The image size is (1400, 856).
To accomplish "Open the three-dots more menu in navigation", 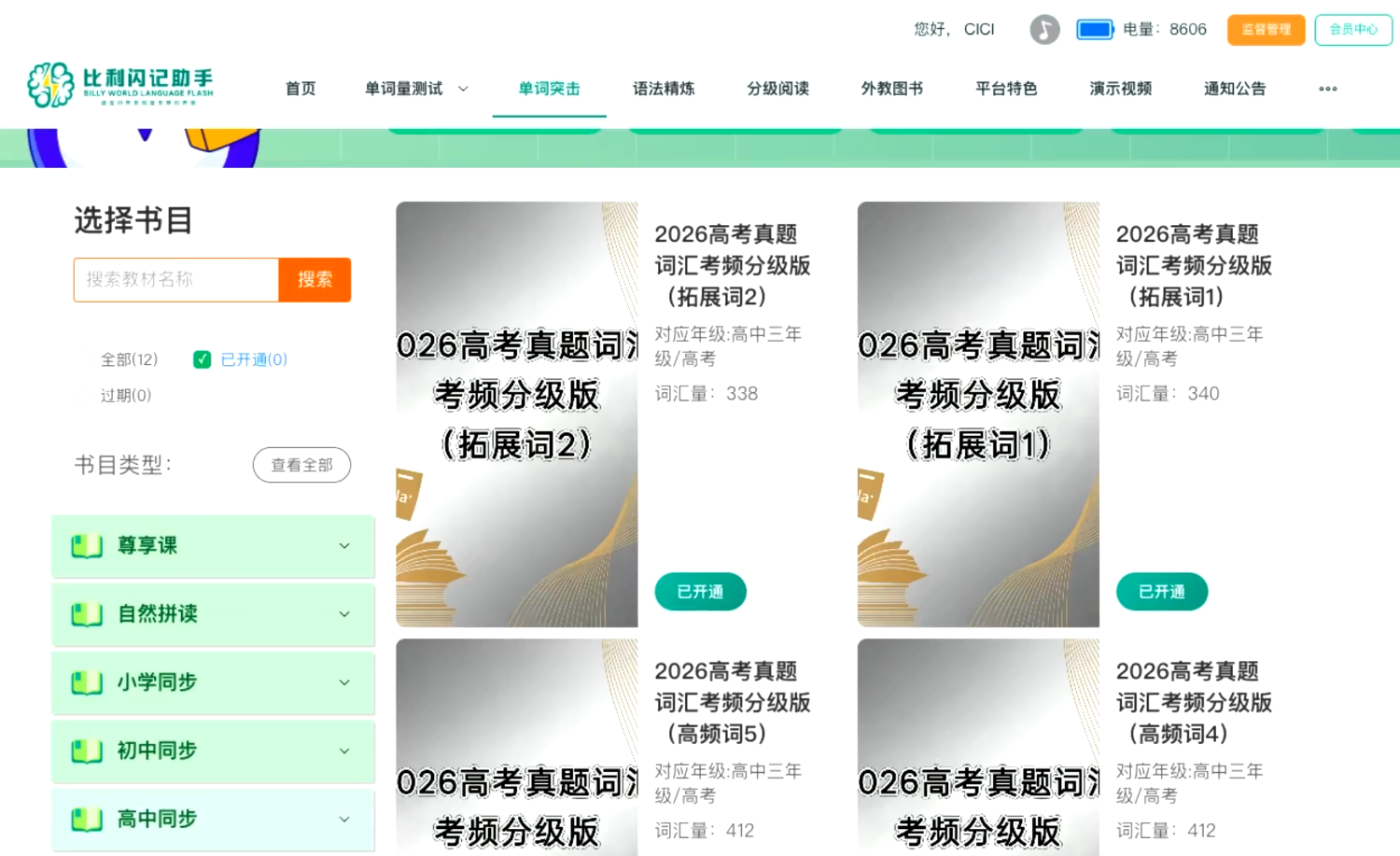I will 1327,89.
